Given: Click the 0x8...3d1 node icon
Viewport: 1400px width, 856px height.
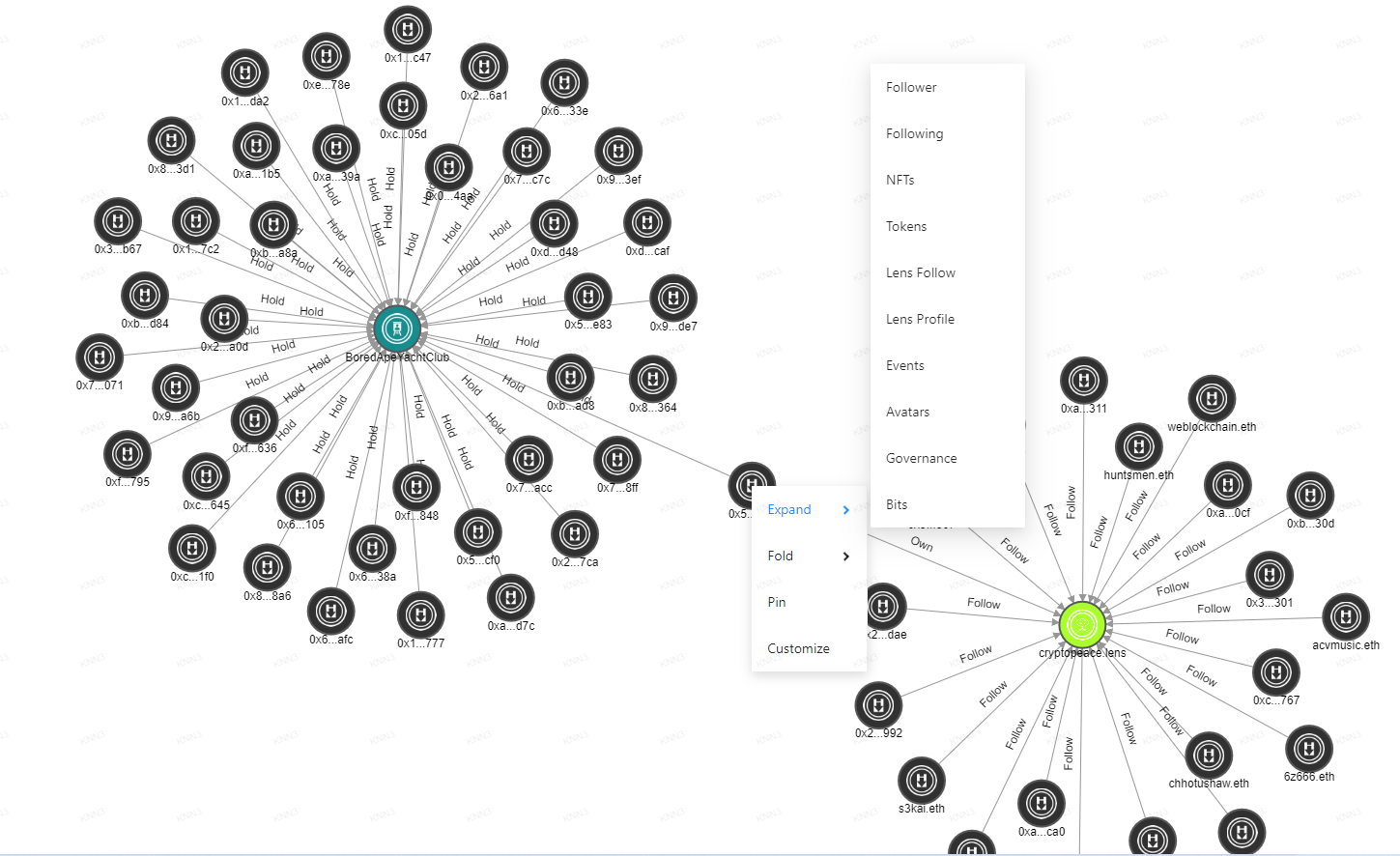Looking at the screenshot, I should tap(171, 141).
